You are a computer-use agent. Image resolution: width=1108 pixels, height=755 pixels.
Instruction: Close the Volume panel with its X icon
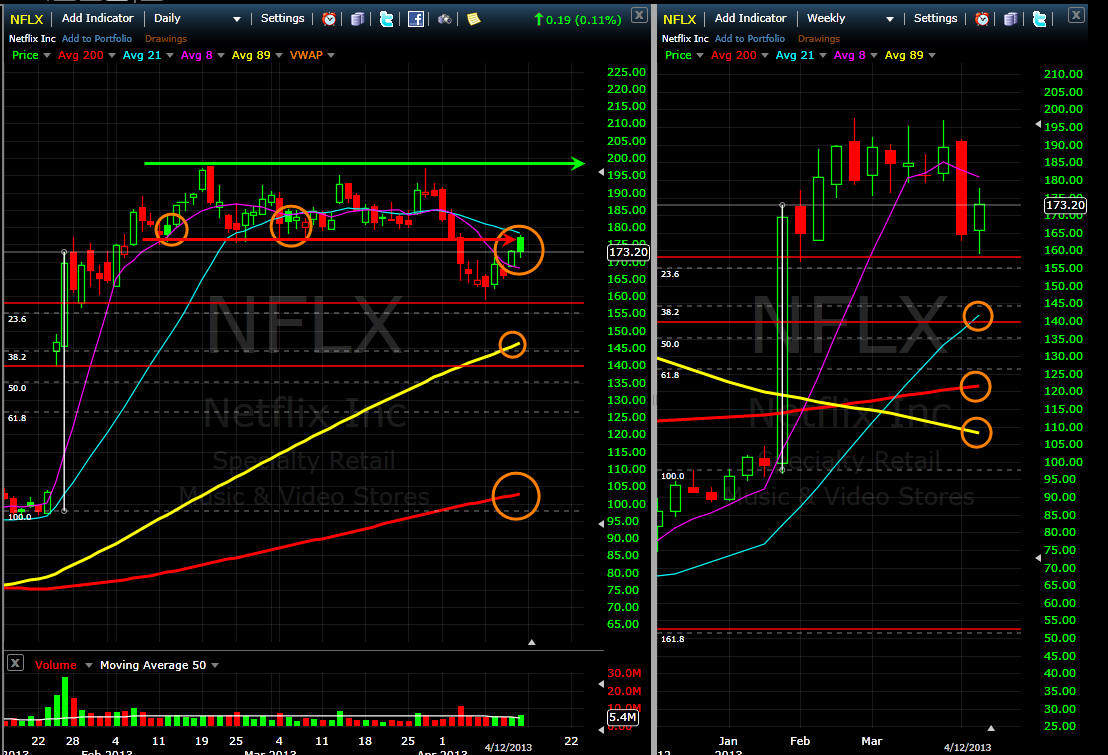[15, 662]
